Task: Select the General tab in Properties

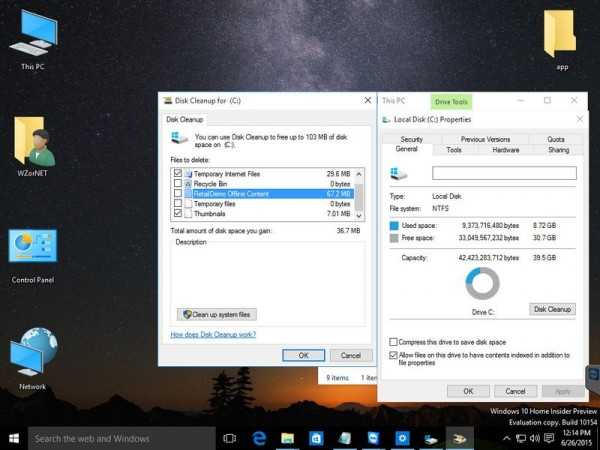Action: 407,149
